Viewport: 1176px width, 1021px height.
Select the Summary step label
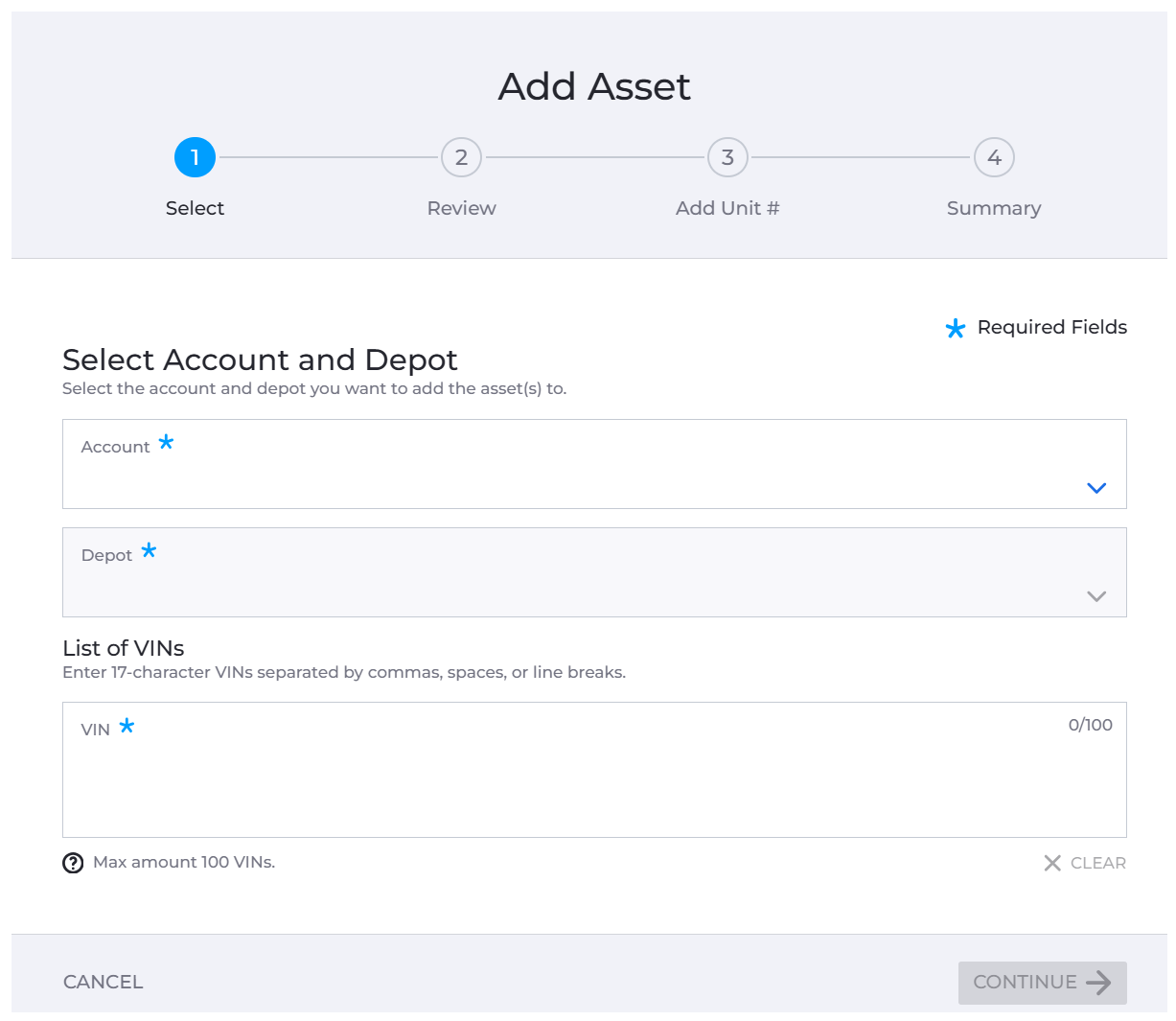994,208
